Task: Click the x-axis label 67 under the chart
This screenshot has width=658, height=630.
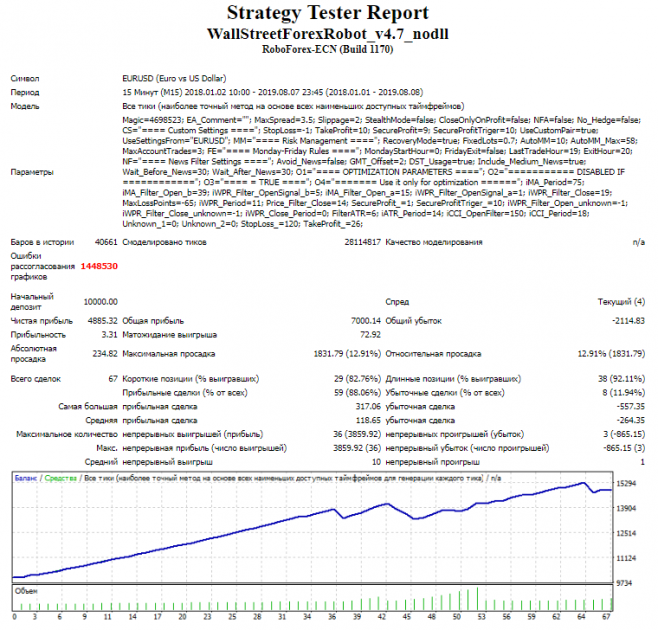Action: [x=606, y=617]
